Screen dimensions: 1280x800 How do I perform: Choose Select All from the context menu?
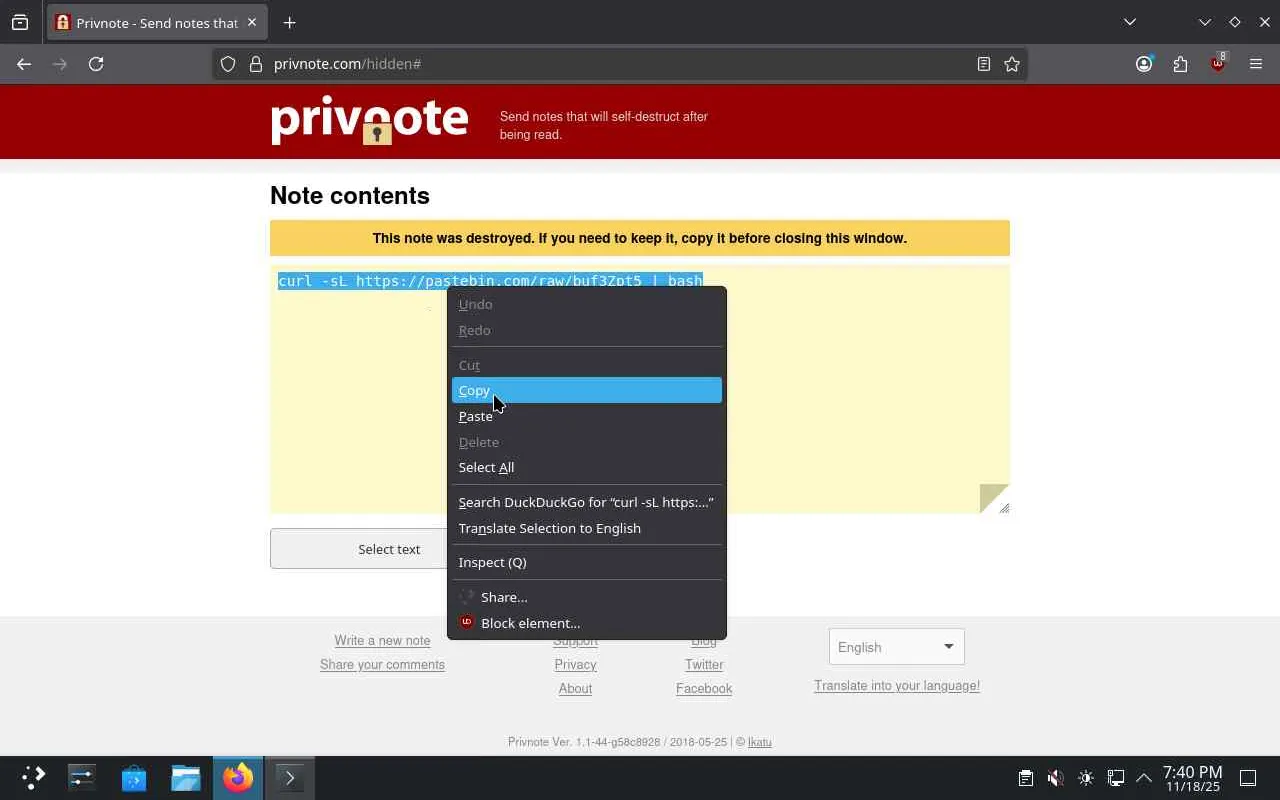pyautogui.click(x=586, y=467)
